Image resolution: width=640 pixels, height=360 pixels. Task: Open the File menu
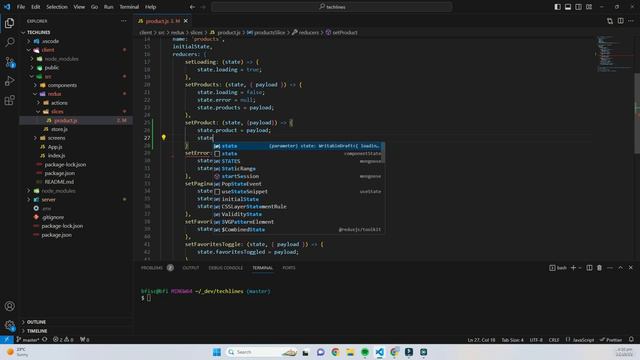pyautogui.click(x=21, y=7)
